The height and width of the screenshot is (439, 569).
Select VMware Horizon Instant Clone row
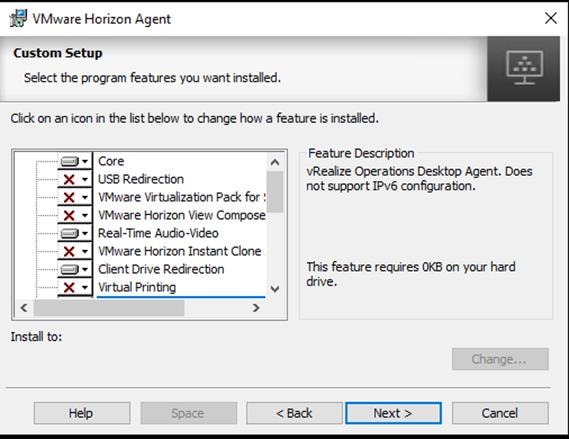(180, 251)
